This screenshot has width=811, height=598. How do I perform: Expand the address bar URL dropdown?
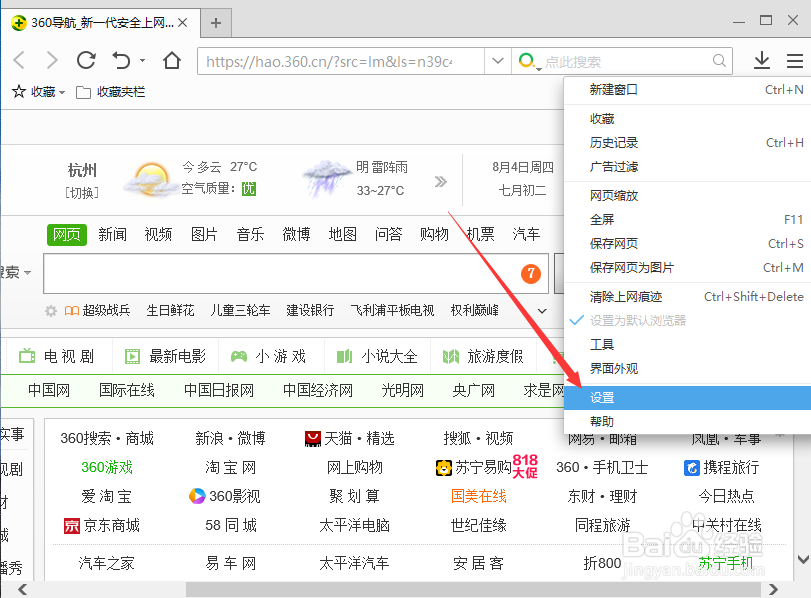tap(498, 61)
